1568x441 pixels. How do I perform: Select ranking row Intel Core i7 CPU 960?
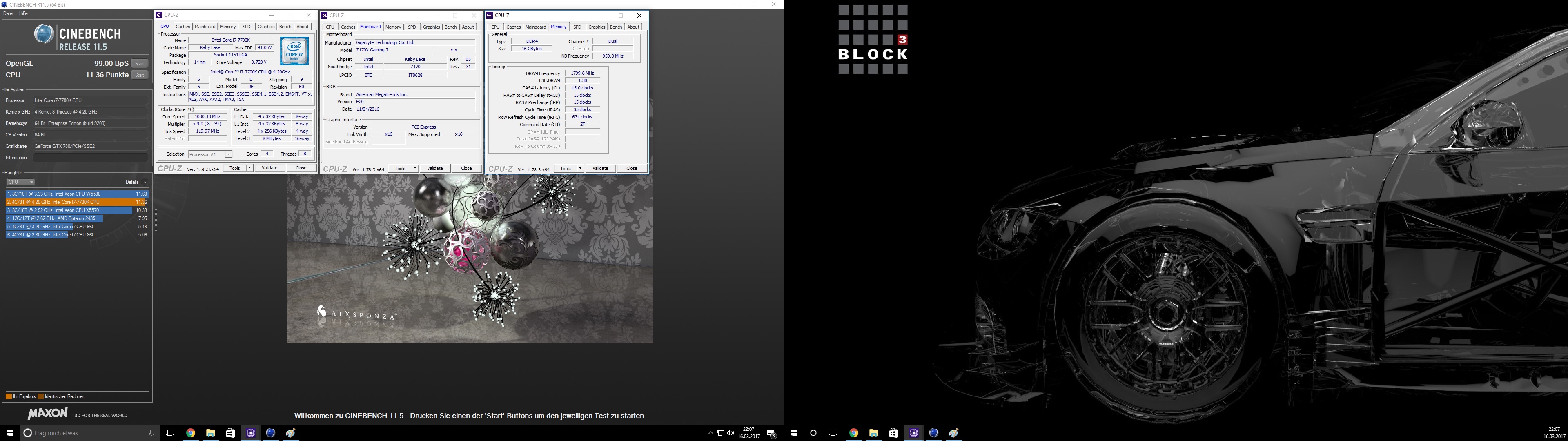77,227
